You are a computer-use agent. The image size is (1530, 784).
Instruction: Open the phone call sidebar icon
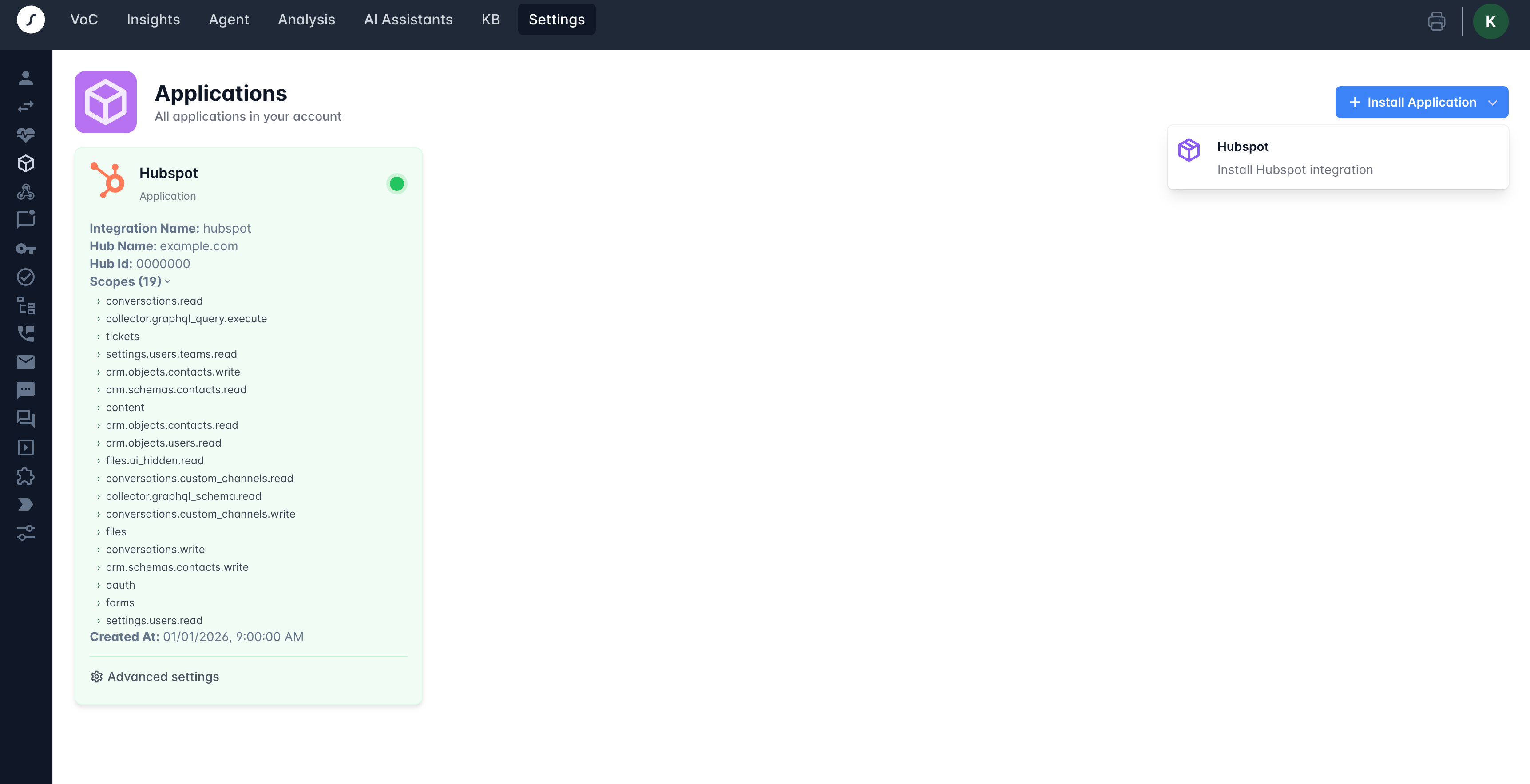(x=26, y=334)
